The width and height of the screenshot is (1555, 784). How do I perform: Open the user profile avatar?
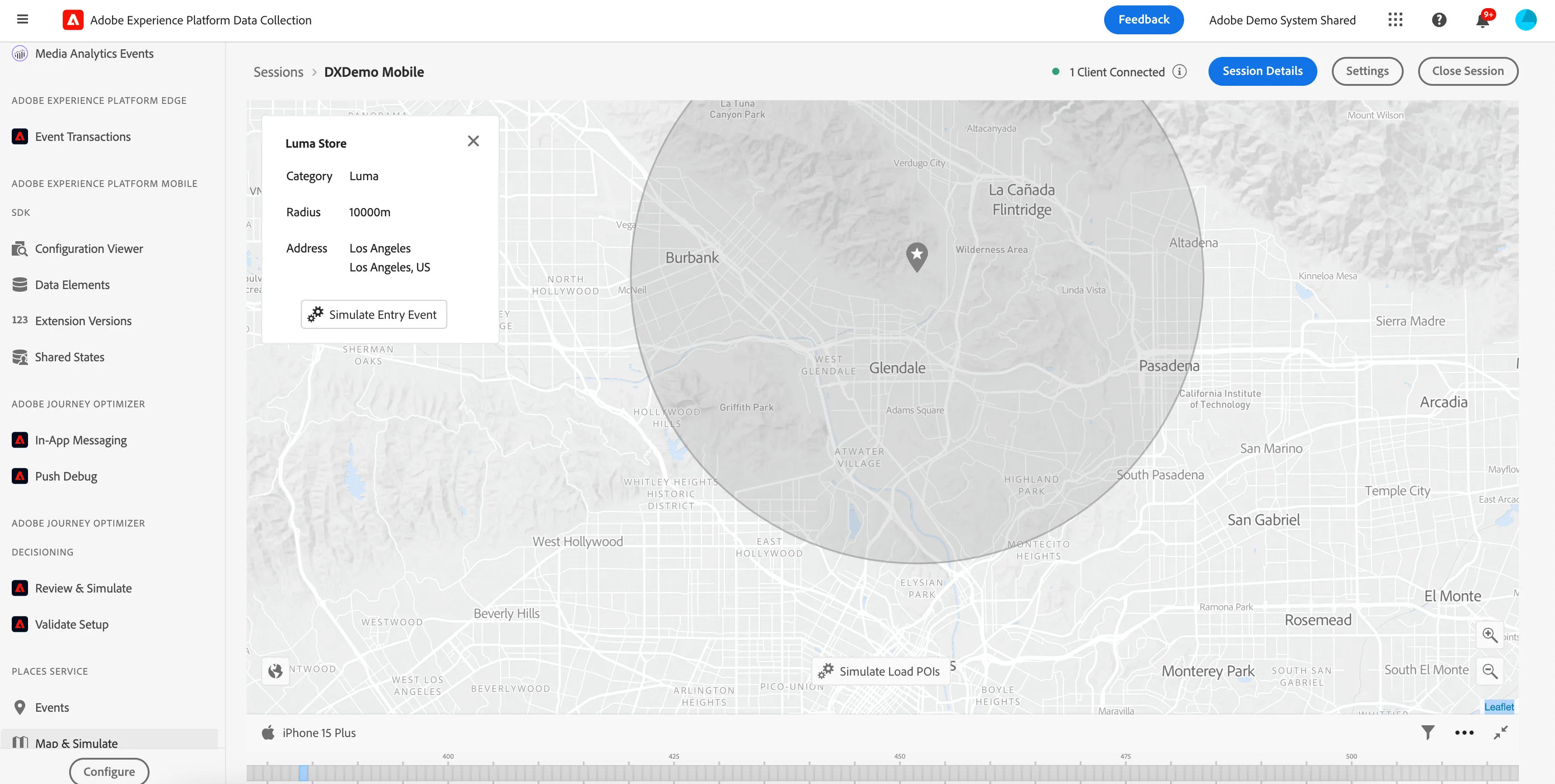point(1526,20)
